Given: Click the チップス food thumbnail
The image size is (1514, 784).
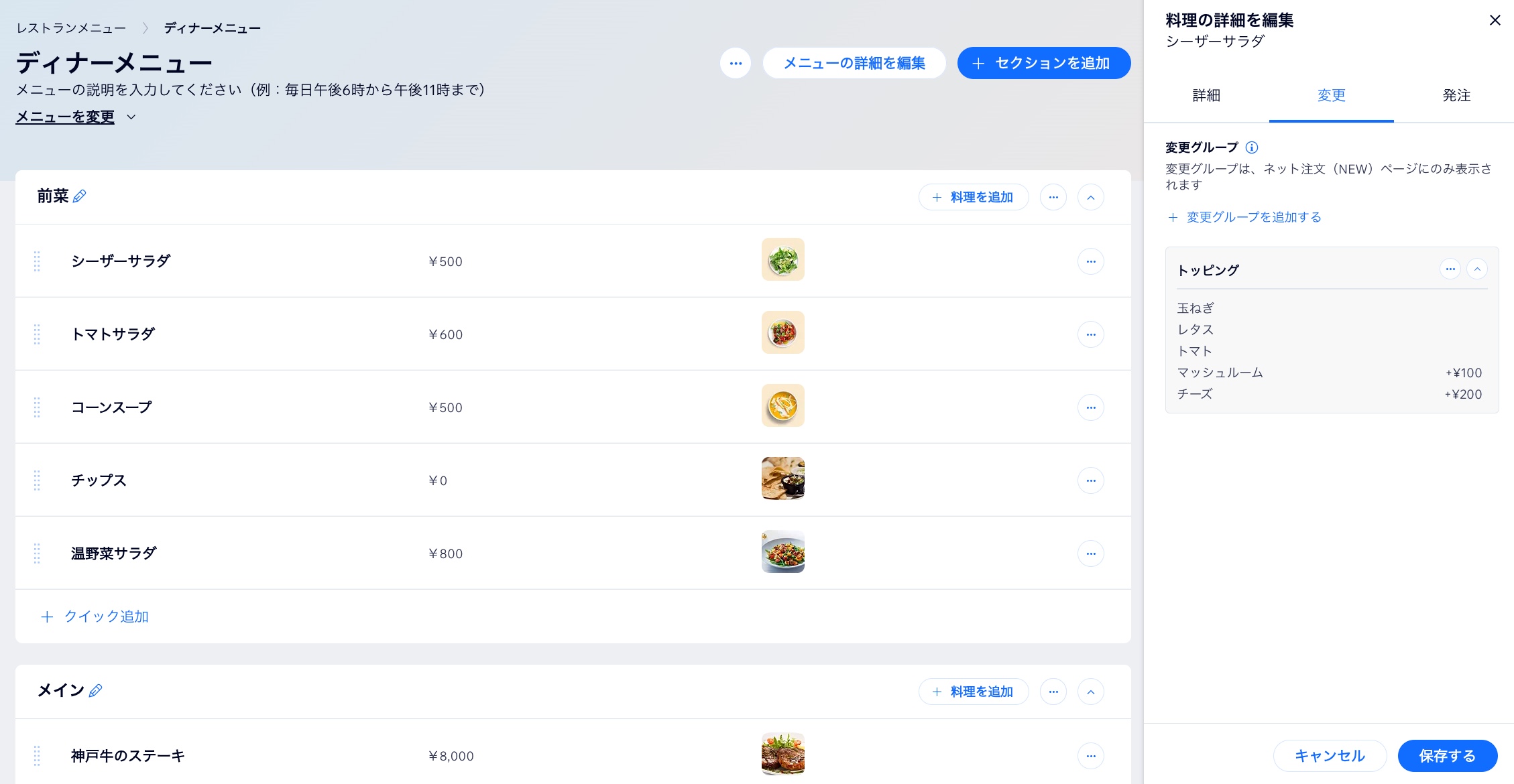Looking at the screenshot, I should (x=784, y=479).
